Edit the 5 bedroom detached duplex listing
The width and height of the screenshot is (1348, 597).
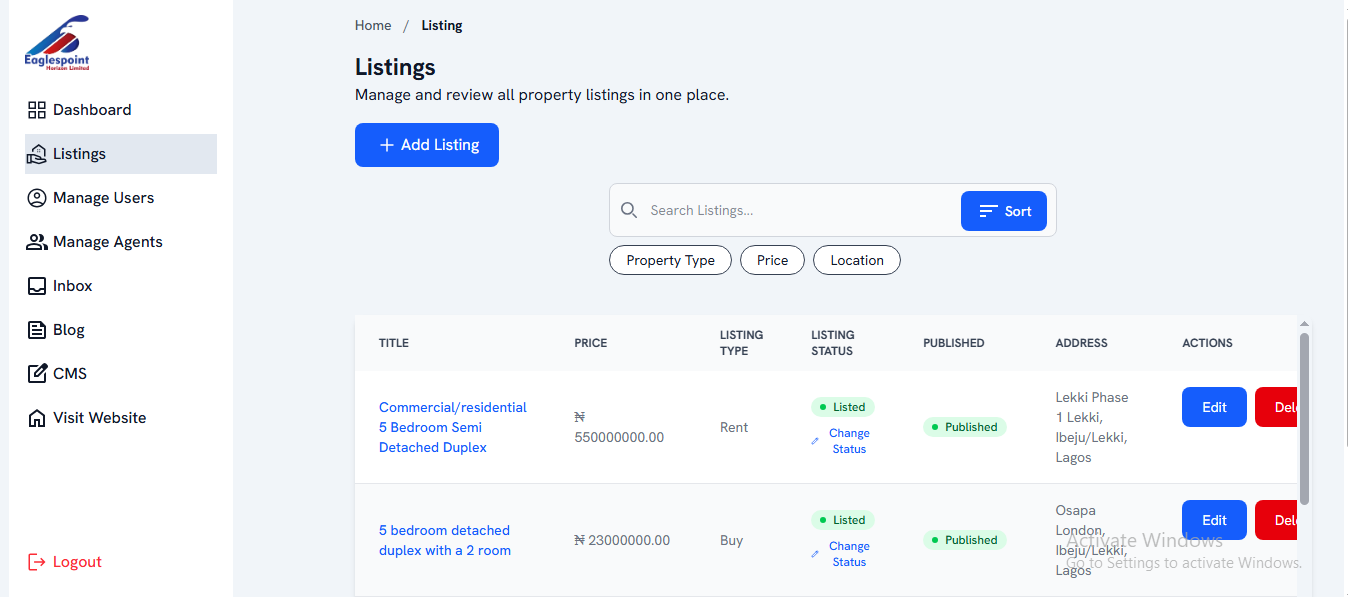pyautogui.click(x=1214, y=520)
